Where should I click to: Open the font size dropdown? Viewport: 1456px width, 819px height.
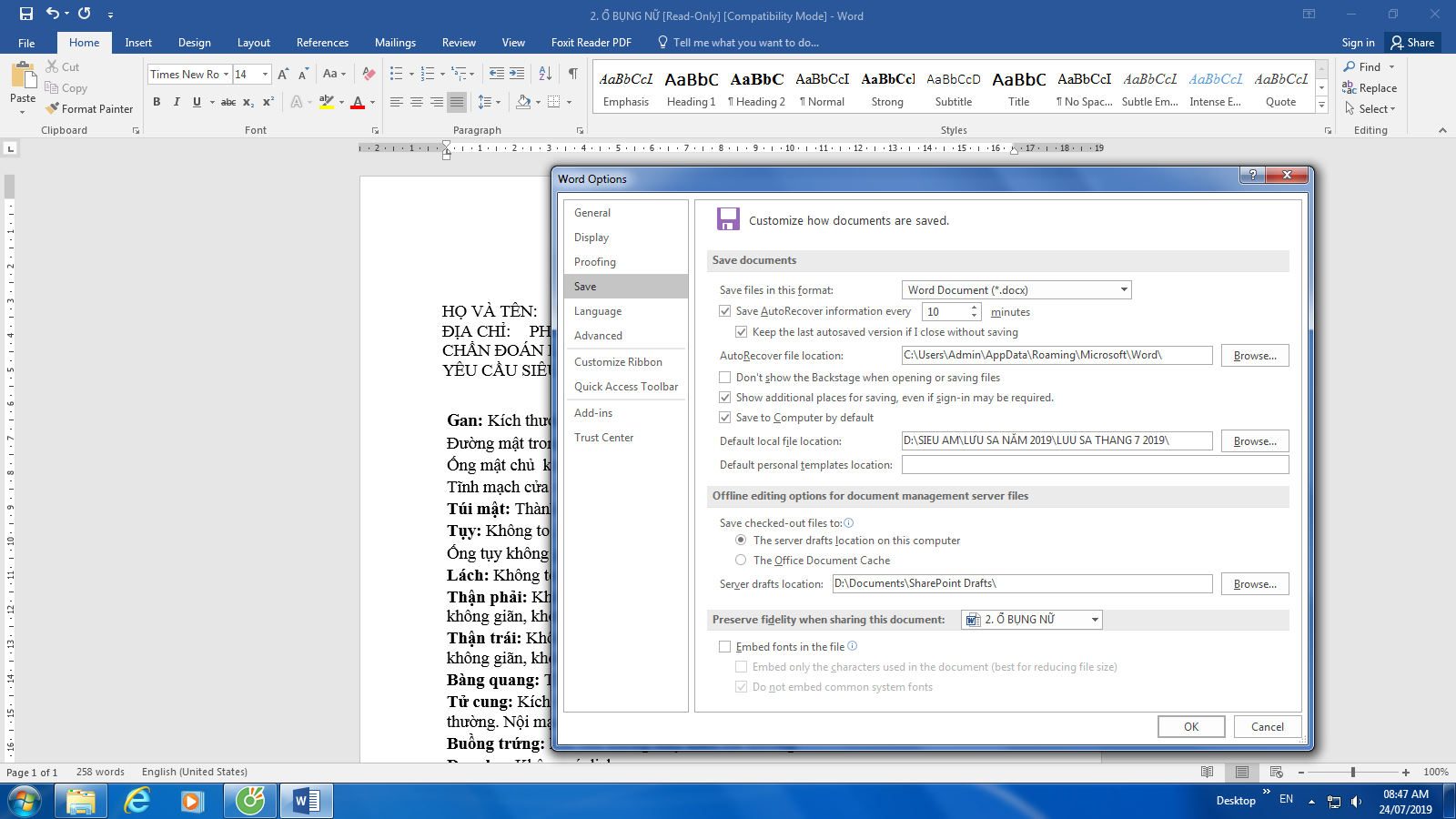pos(265,75)
